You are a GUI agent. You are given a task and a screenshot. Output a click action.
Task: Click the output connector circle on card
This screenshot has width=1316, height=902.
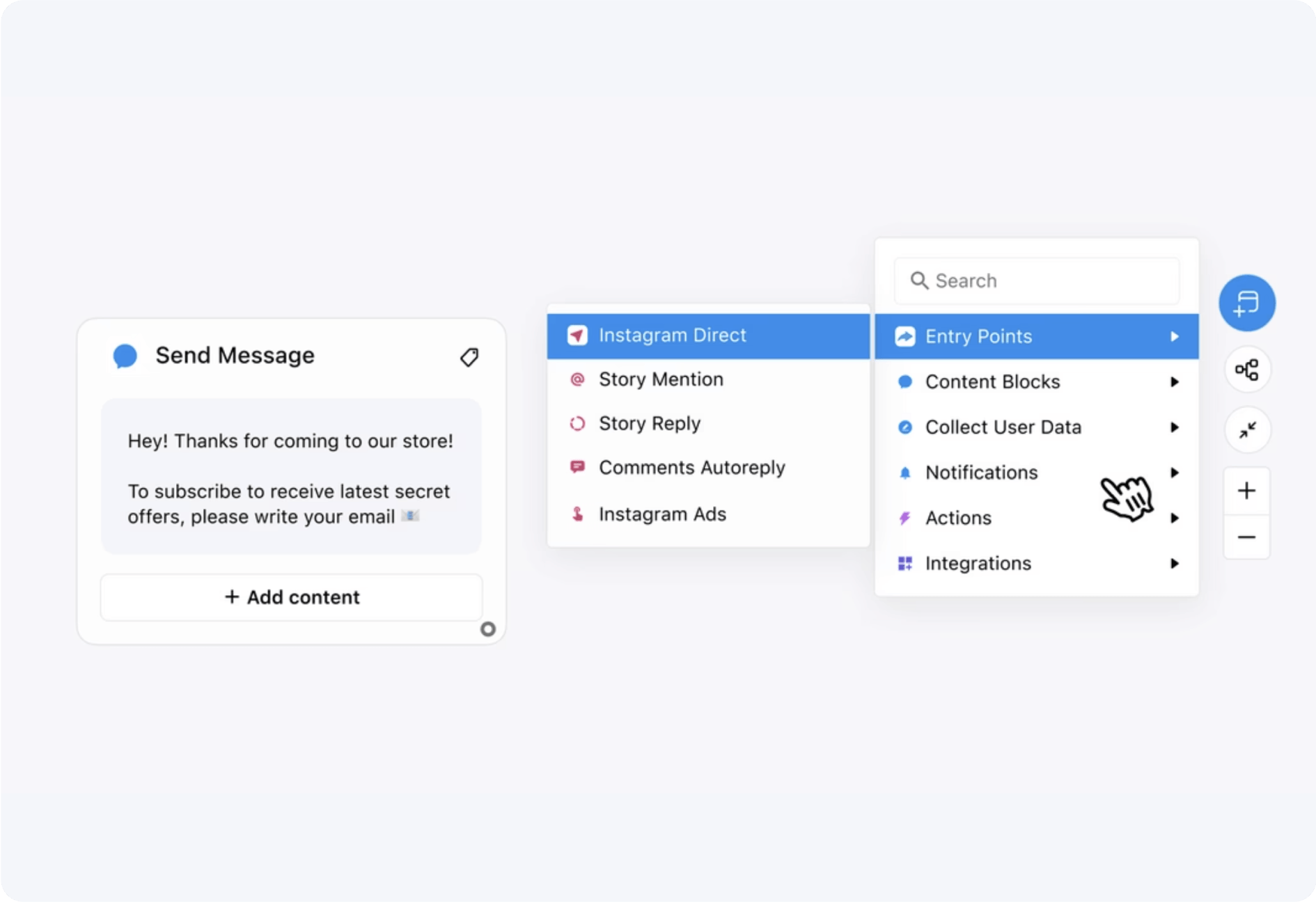(488, 629)
